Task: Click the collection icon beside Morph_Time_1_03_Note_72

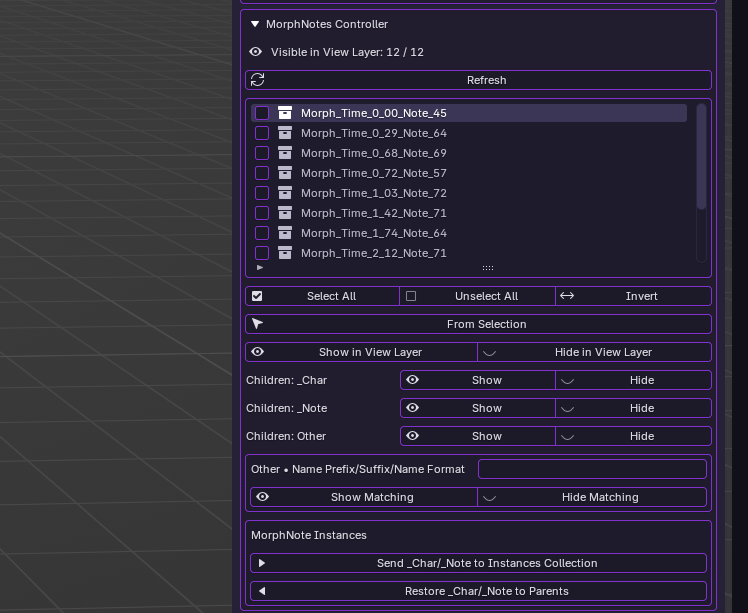Action: (285, 193)
